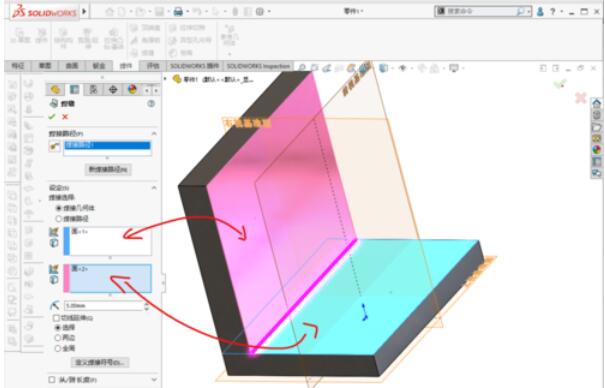This screenshot has height=388, width=605.
Task: Enable the 切线延伸 checkbox
Action: click(56, 318)
